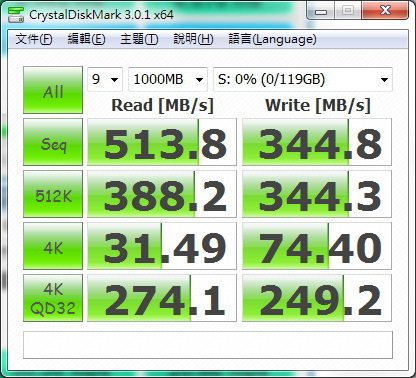
Task: Start the 512K test
Action: pos(53,194)
